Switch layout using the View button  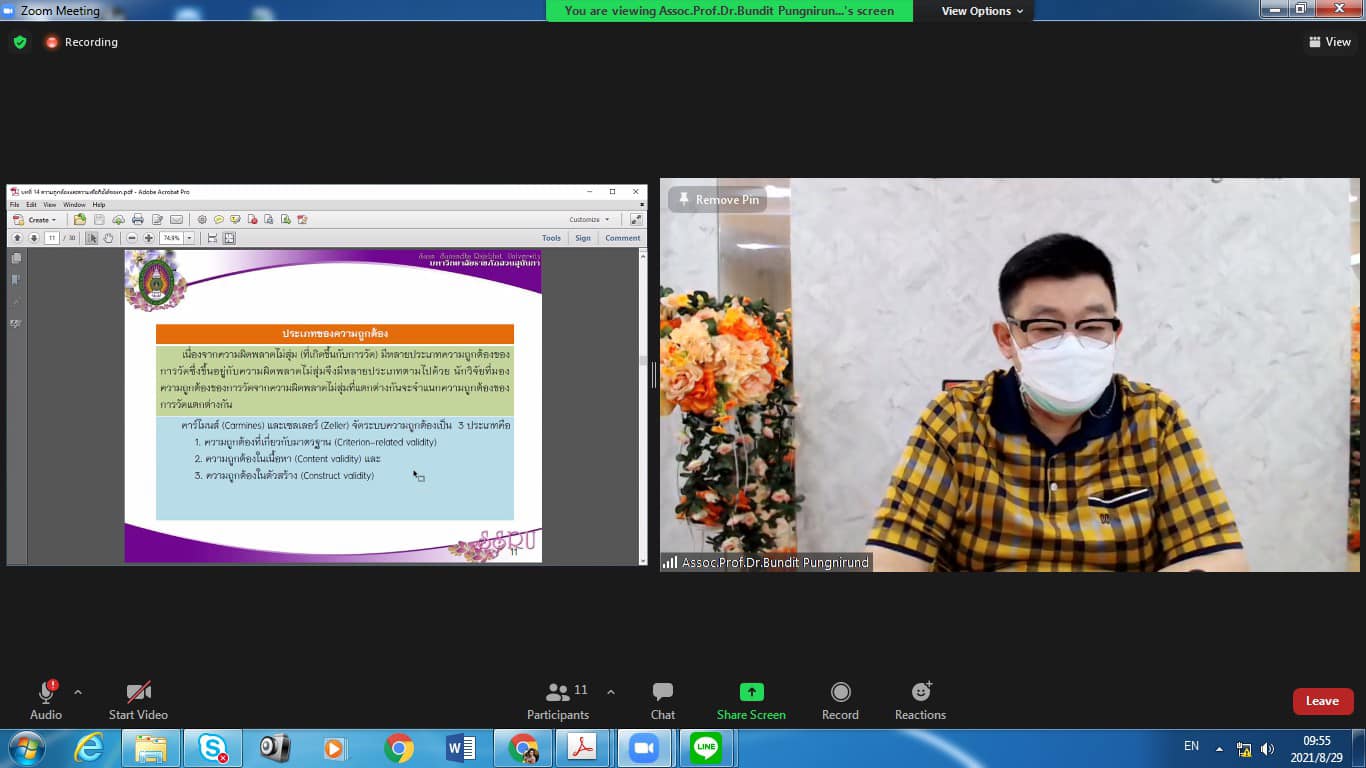1329,42
